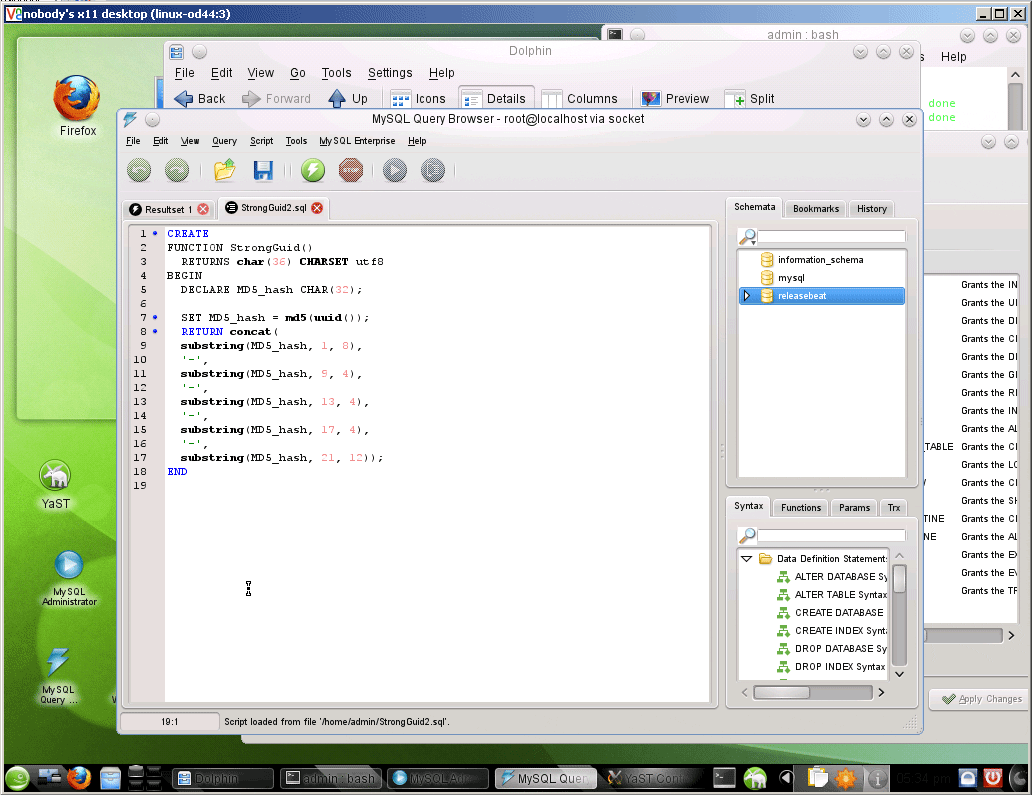Open the Query menu
This screenshot has height=795, width=1032.
(224, 141)
